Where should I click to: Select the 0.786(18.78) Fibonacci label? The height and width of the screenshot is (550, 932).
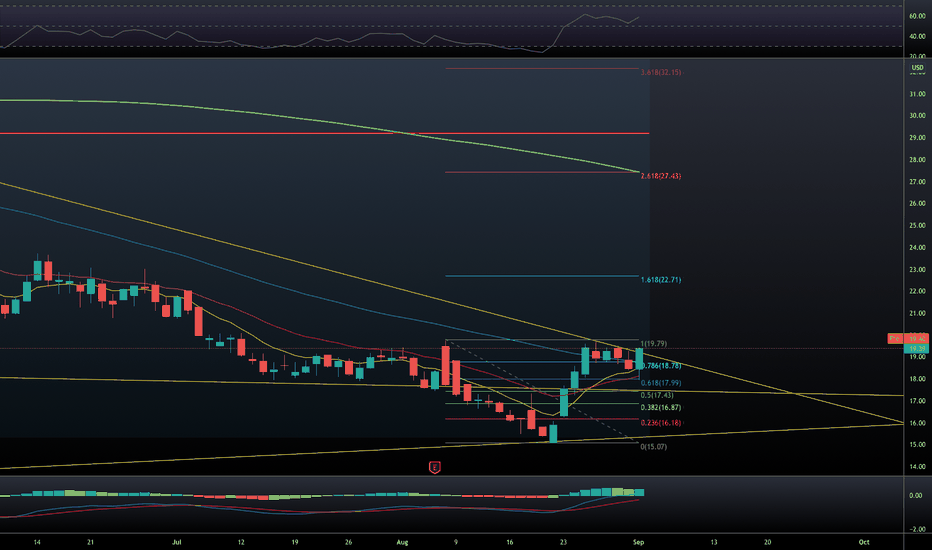coord(661,366)
